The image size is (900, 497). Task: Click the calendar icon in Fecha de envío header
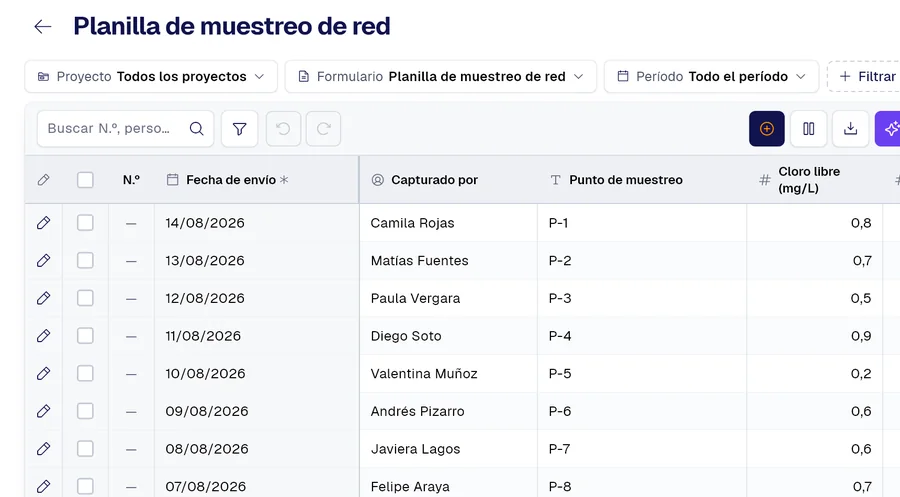(172, 180)
